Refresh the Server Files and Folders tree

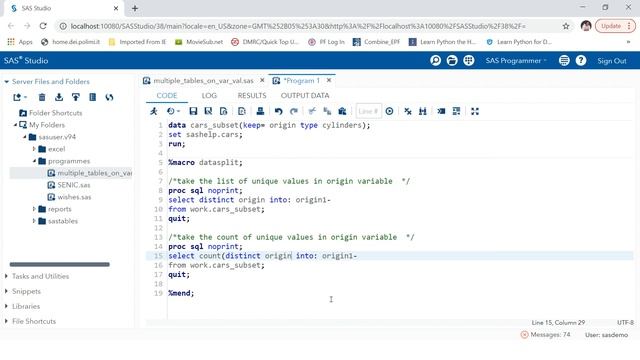click(x=109, y=97)
